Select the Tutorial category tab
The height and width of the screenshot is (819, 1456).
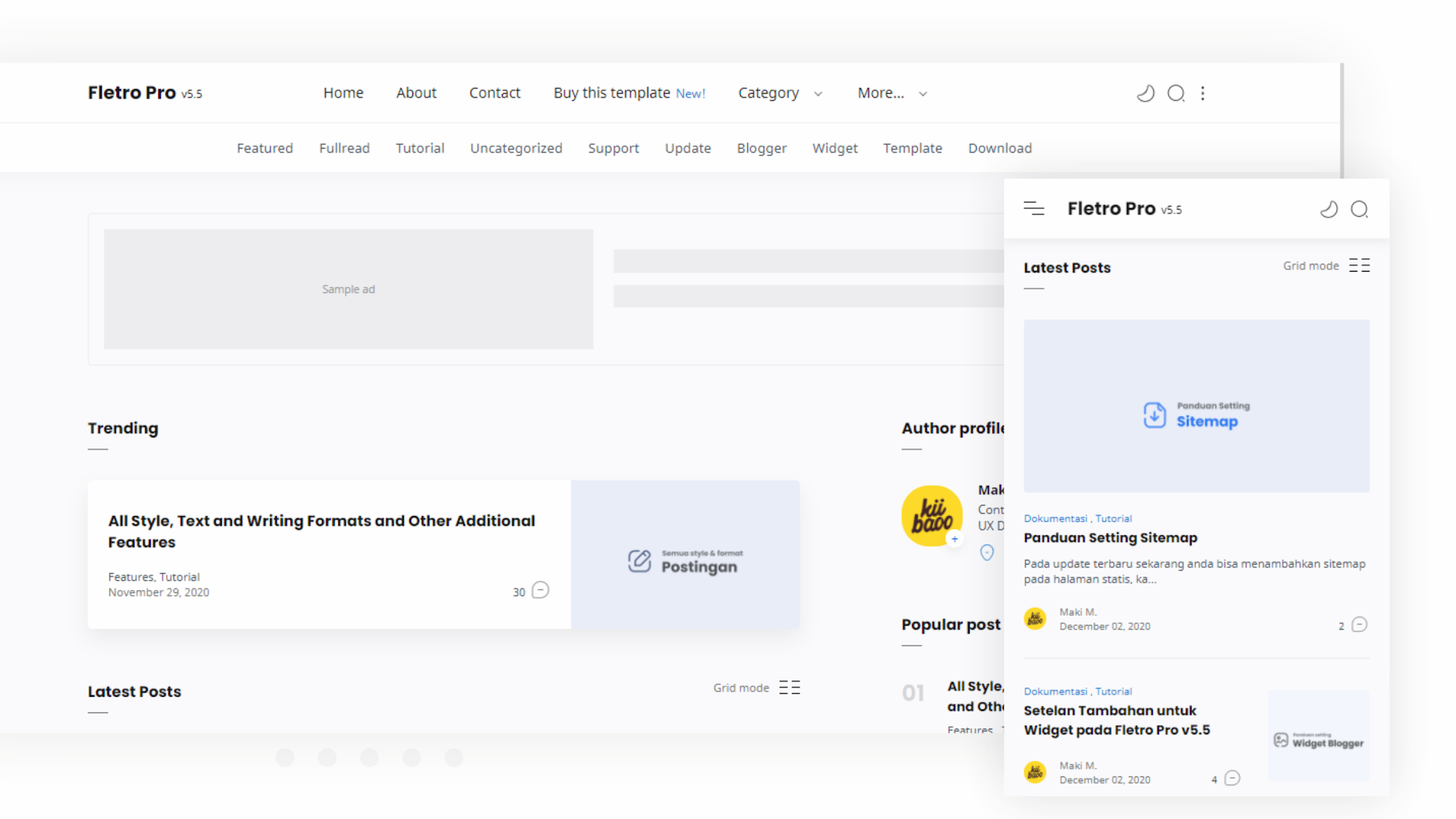[x=419, y=148]
